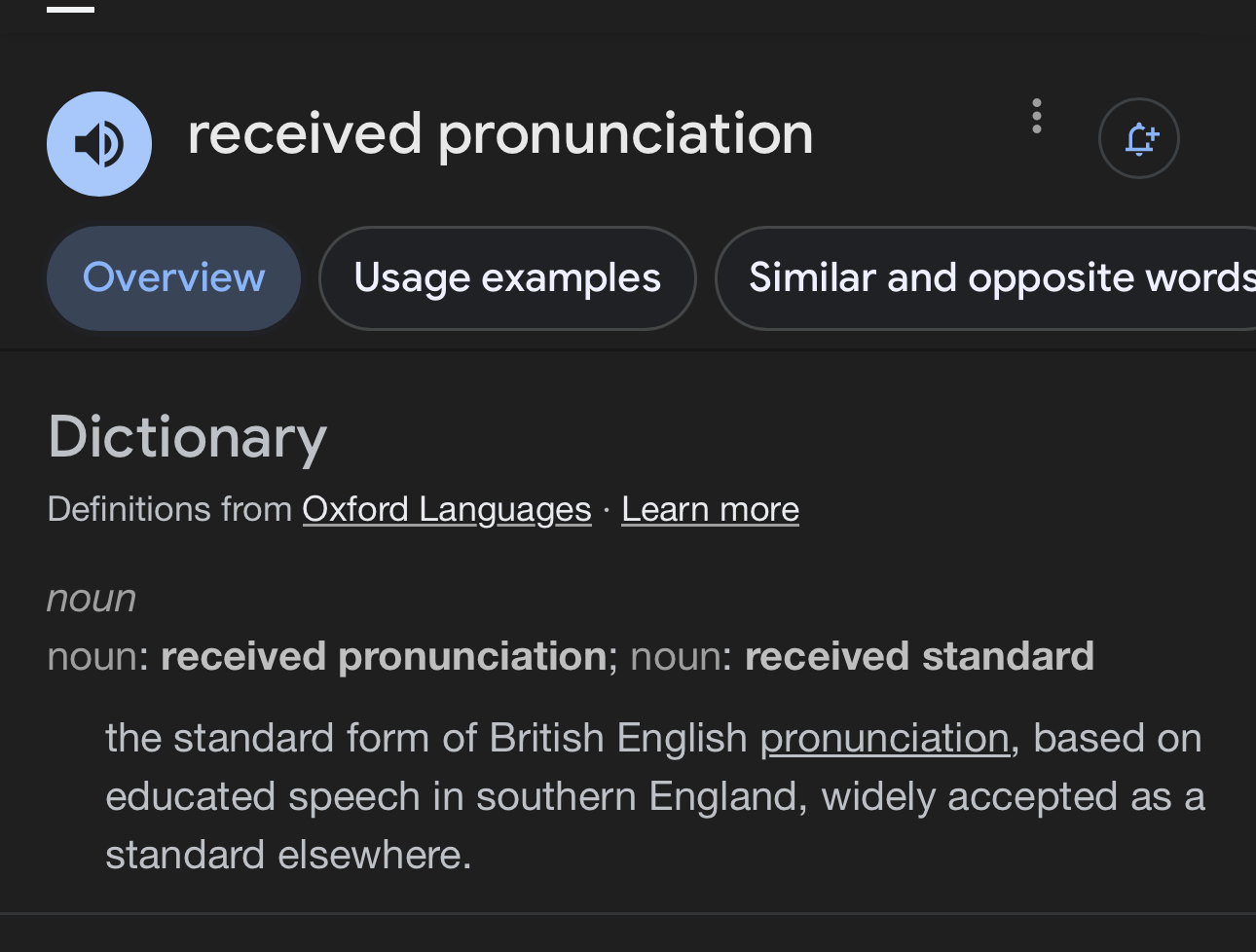Click the underlined pronunciation link in the definition
Image resolution: width=1256 pixels, height=952 pixels.
point(884,738)
